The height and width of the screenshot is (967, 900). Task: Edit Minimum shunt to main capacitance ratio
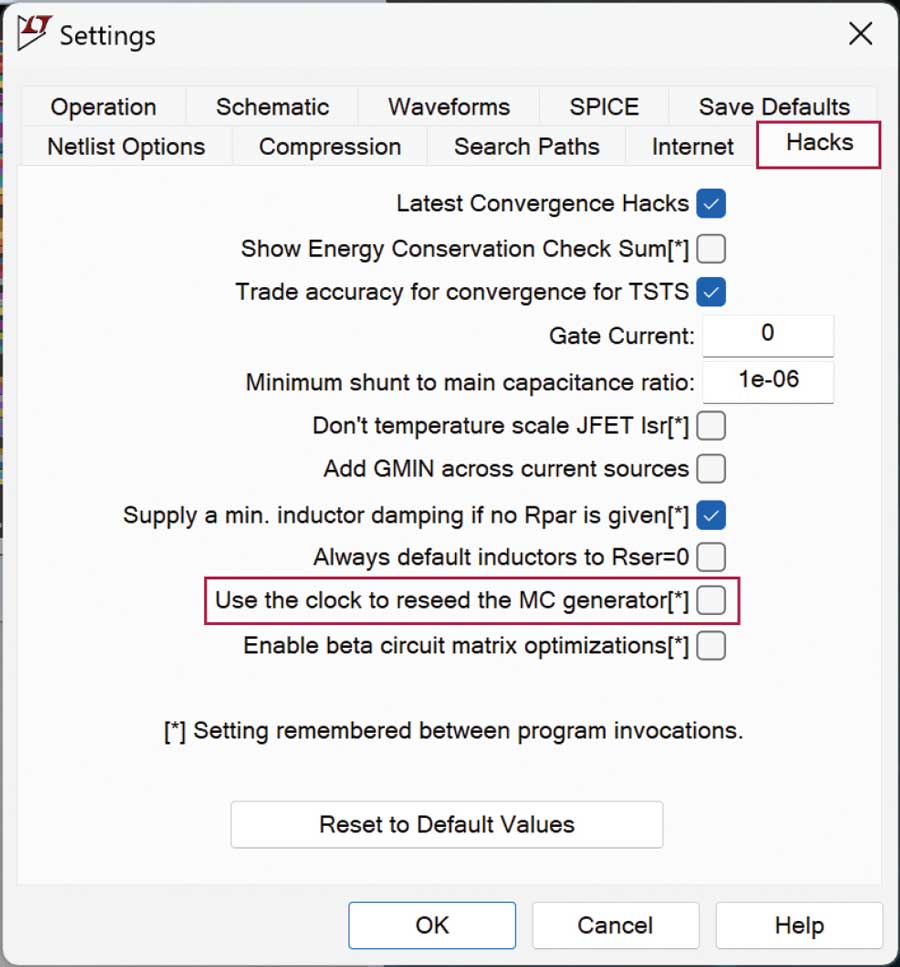point(767,380)
